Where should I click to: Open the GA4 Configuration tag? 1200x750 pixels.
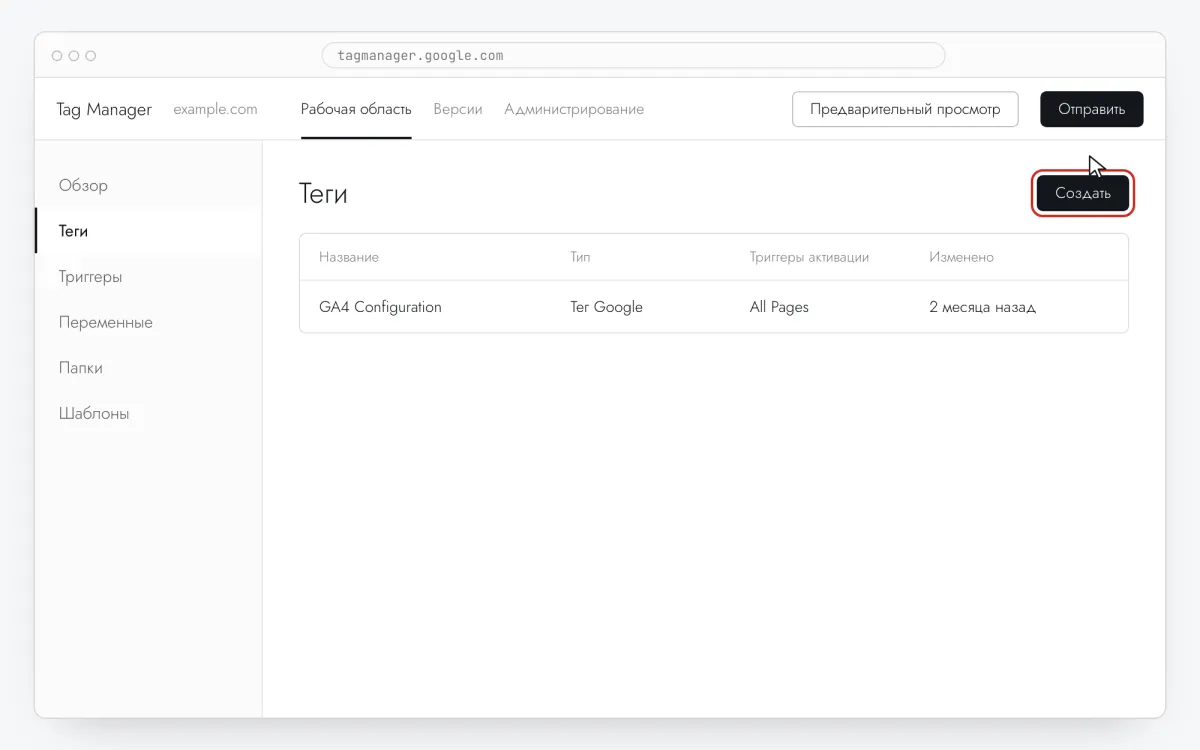click(x=380, y=307)
